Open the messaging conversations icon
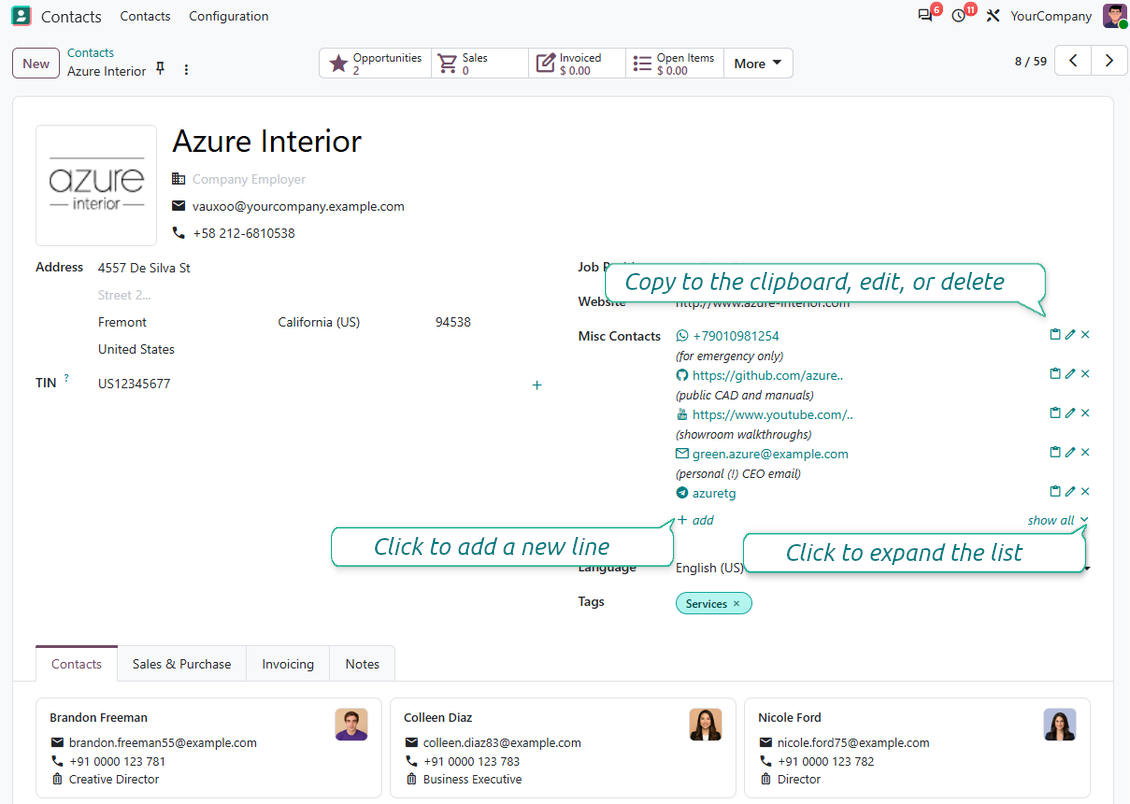1130x804 pixels. (925, 16)
